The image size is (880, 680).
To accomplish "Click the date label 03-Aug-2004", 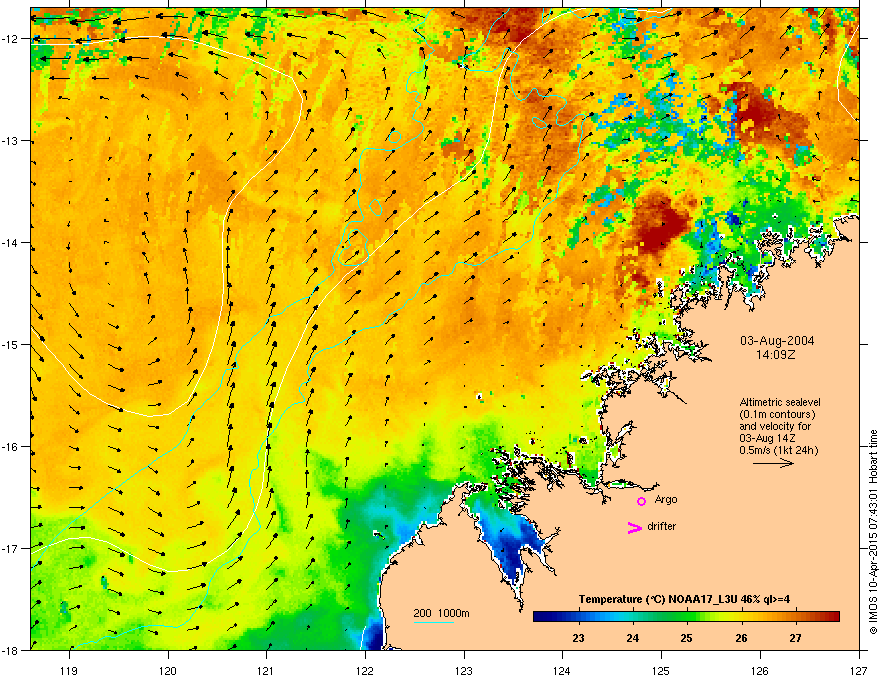I will 777,341.
